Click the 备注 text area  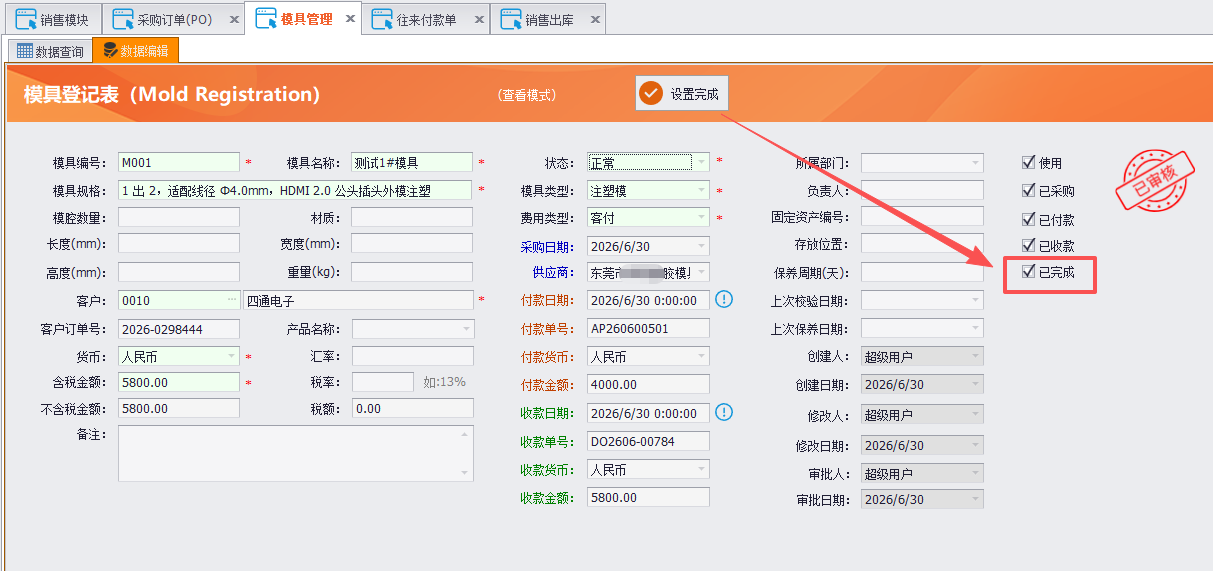point(295,453)
